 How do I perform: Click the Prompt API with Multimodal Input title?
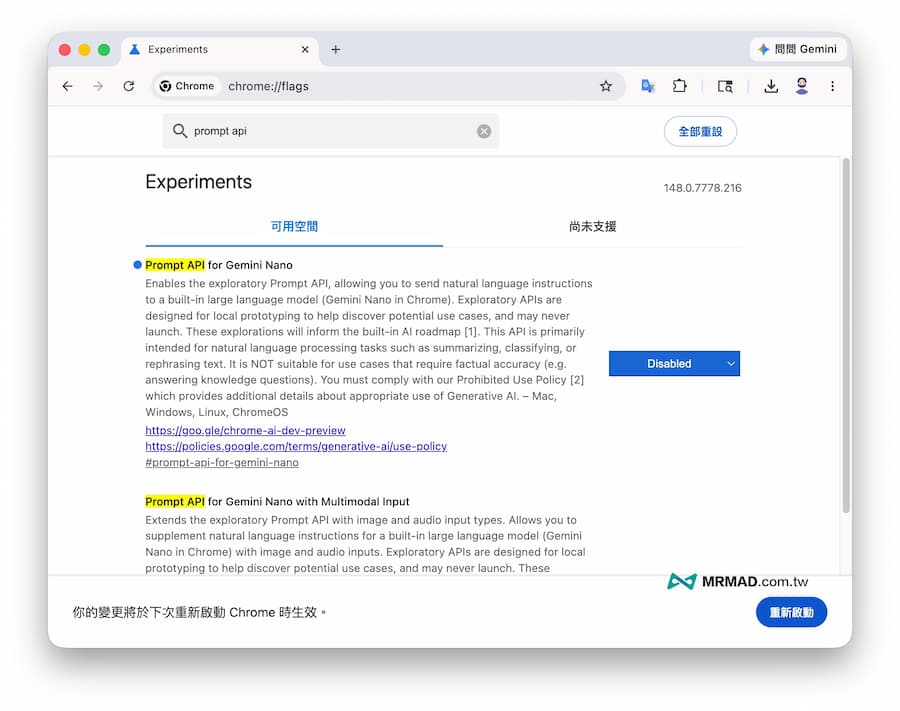tap(277, 502)
